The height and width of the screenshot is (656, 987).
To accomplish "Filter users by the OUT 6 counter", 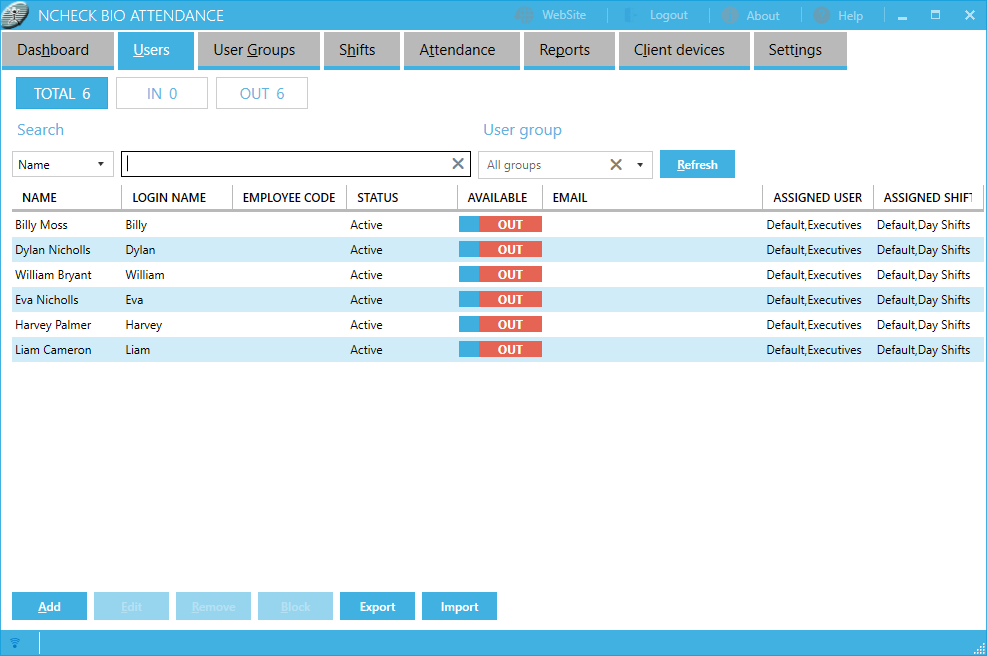I will click(x=262, y=94).
